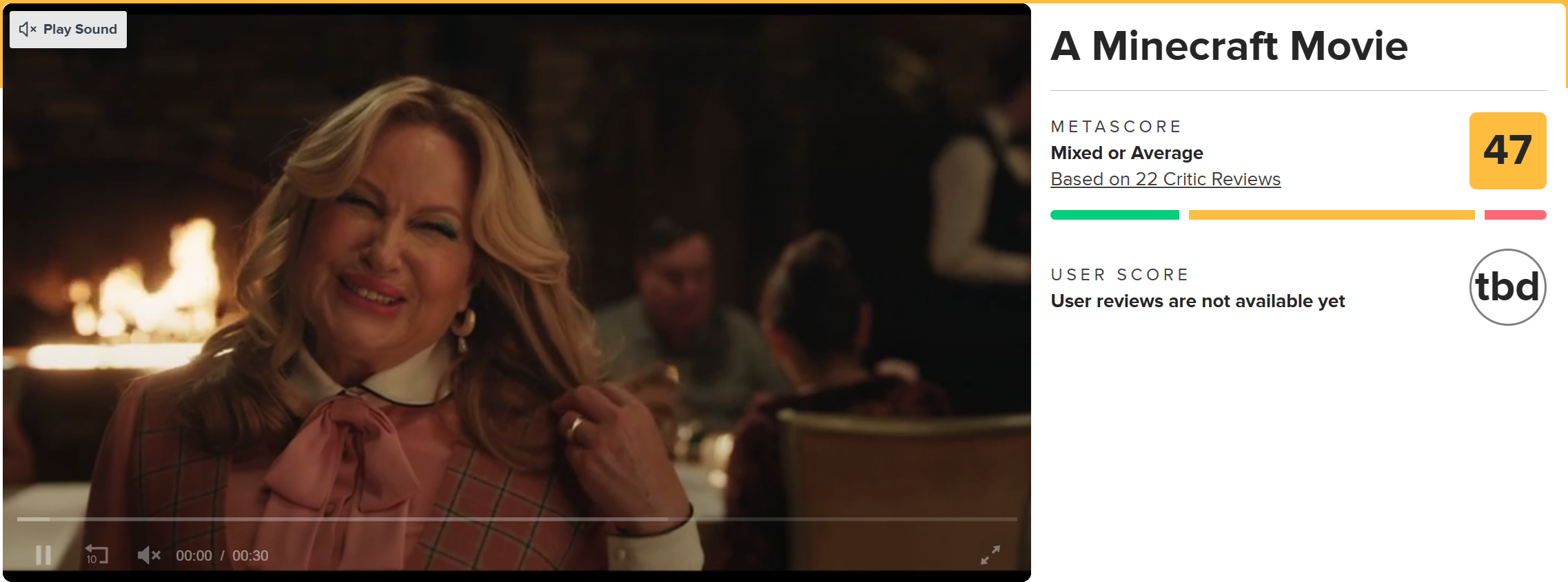The width and height of the screenshot is (1568, 582).
Task: Click the tbd user score circle
Action: click(1507, 287)
